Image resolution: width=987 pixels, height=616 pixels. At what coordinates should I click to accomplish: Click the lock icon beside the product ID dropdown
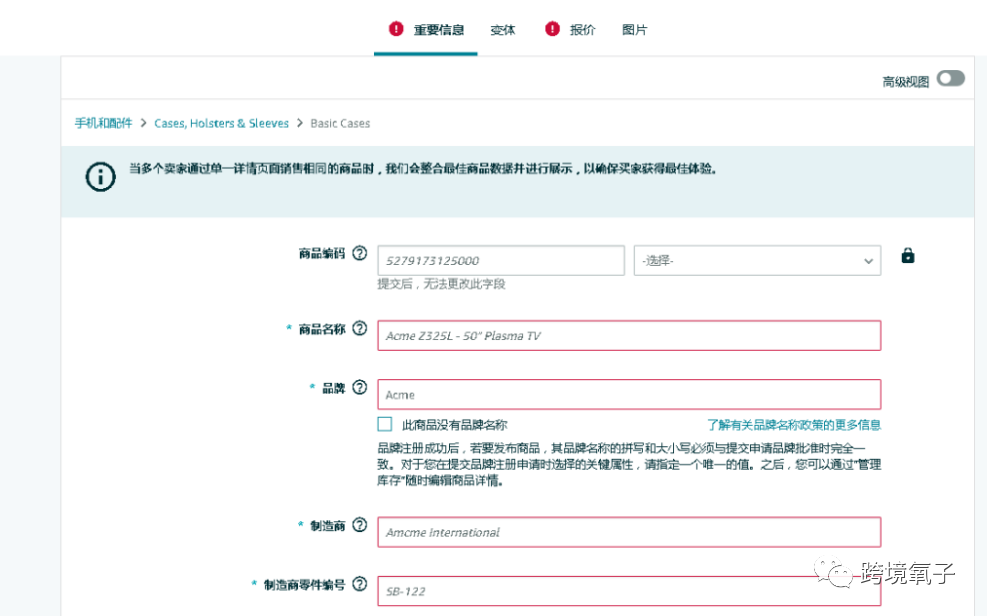[x=908, y=256]
